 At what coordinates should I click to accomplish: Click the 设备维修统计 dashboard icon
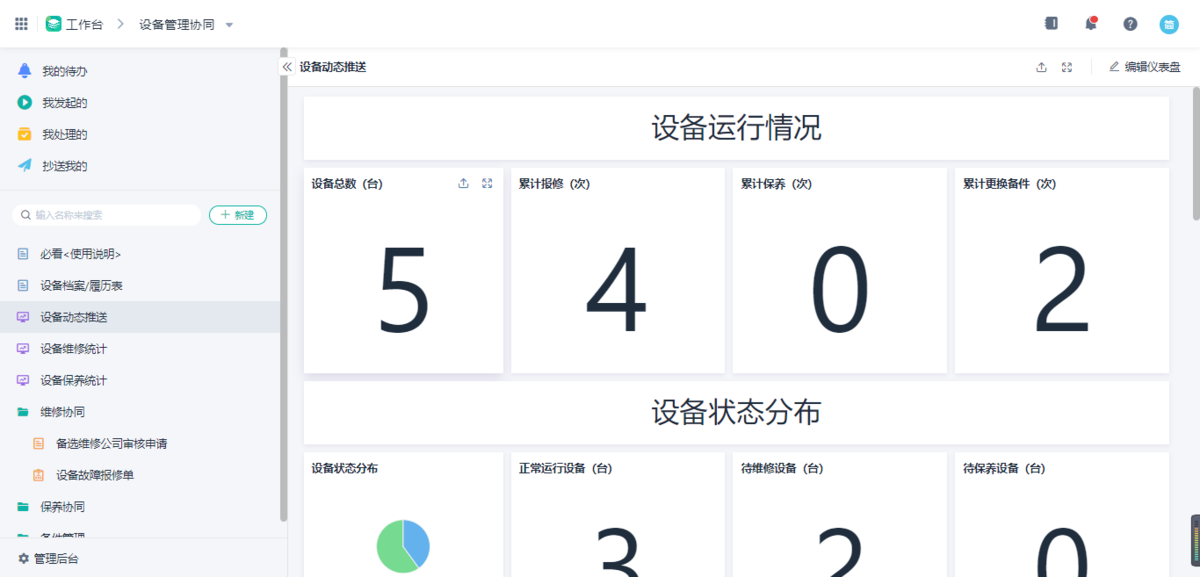pos(23,349)
